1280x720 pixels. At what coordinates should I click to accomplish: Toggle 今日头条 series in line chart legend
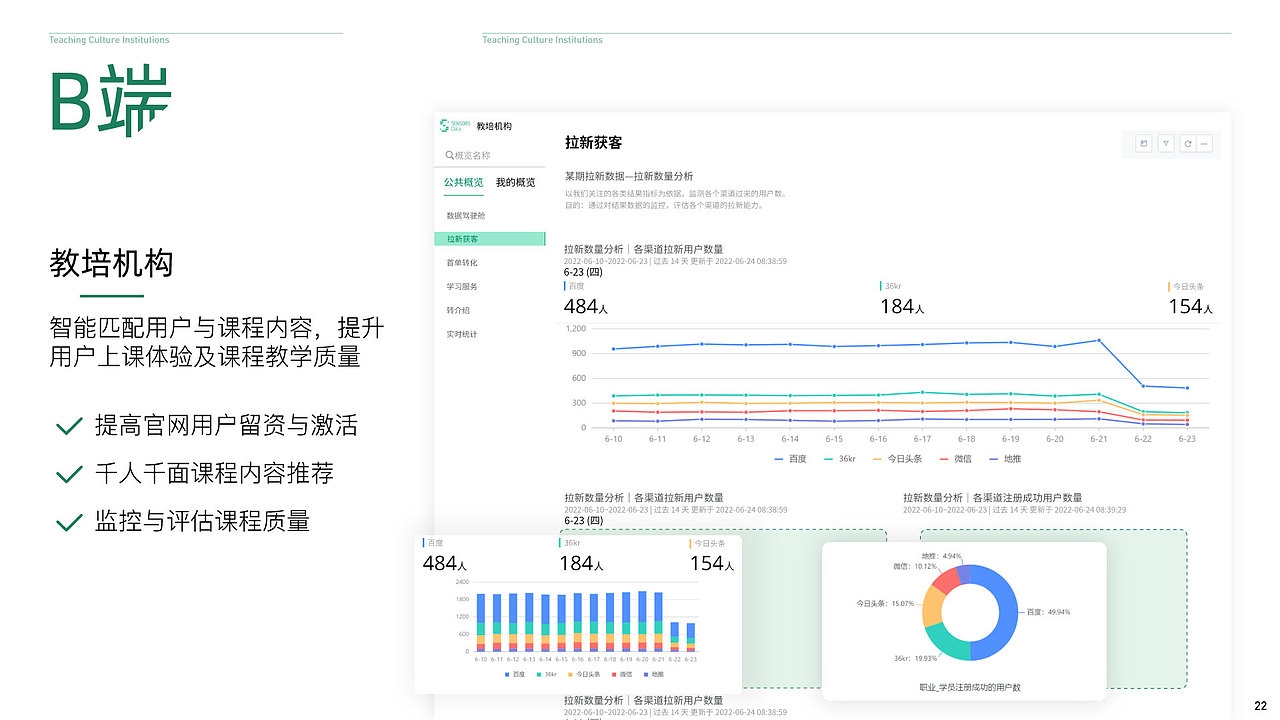point(897,459)
